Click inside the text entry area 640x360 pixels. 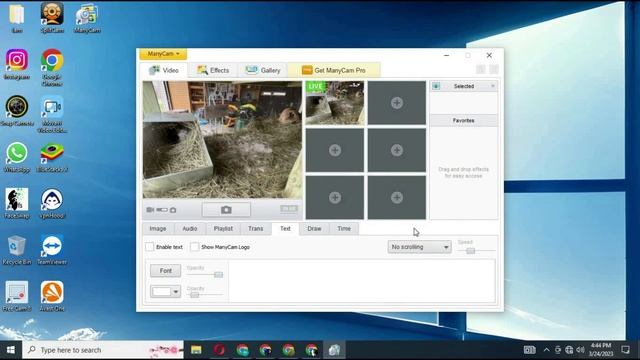click(x=362, y=281)
